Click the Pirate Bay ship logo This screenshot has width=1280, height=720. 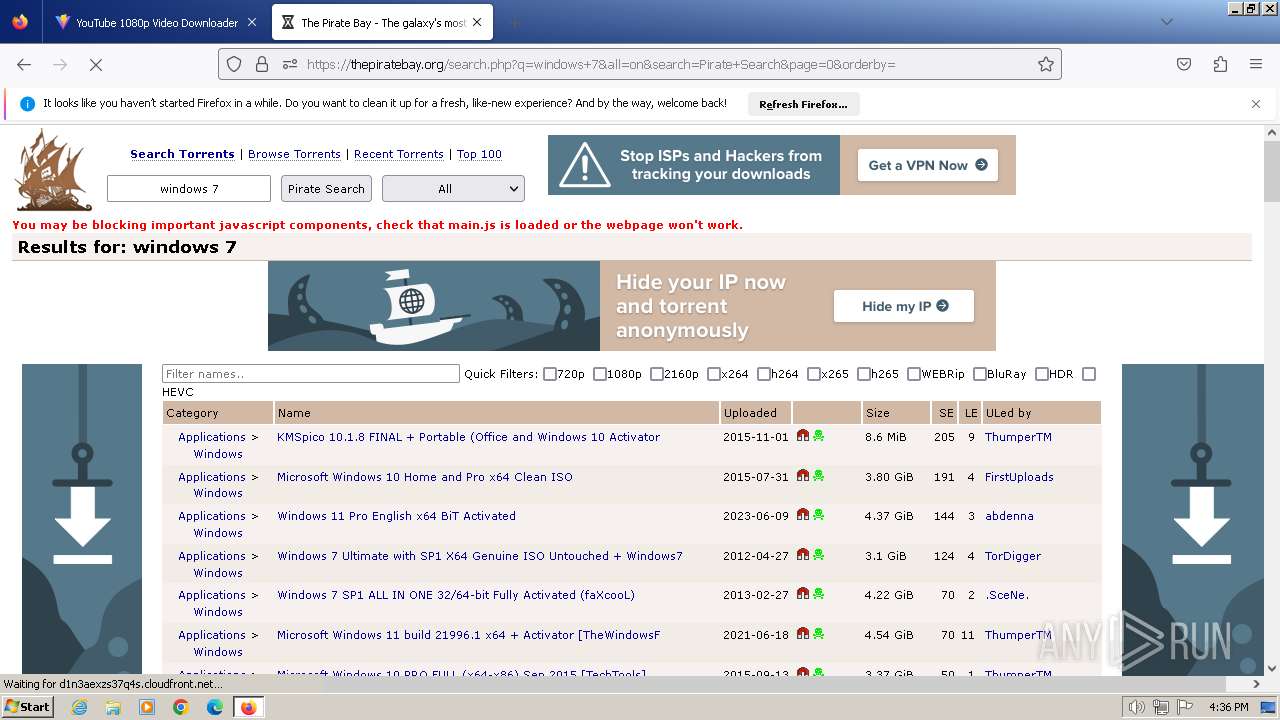pos(53,170)
